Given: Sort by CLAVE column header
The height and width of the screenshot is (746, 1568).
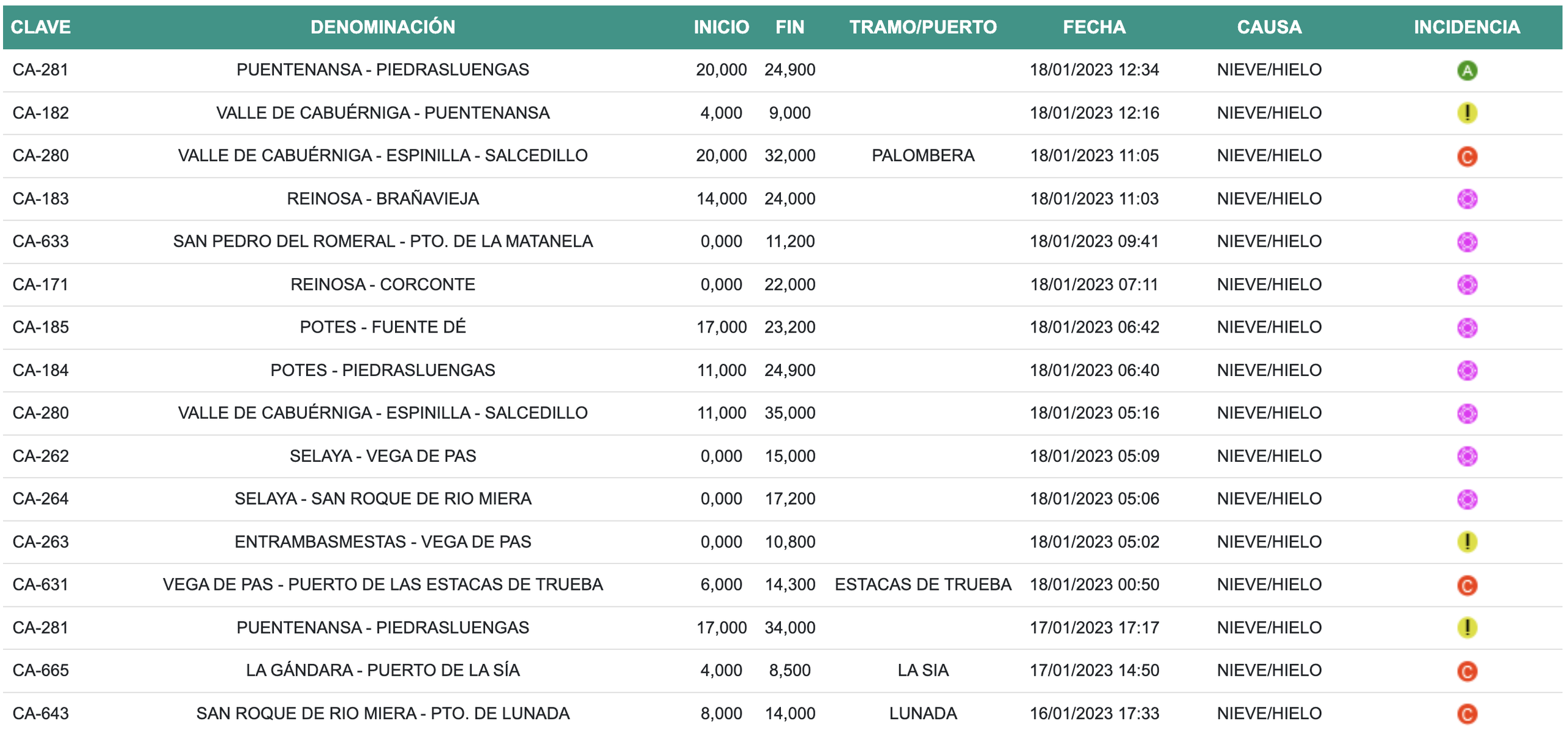Looking at the screenshot, I should coord(40,27).
